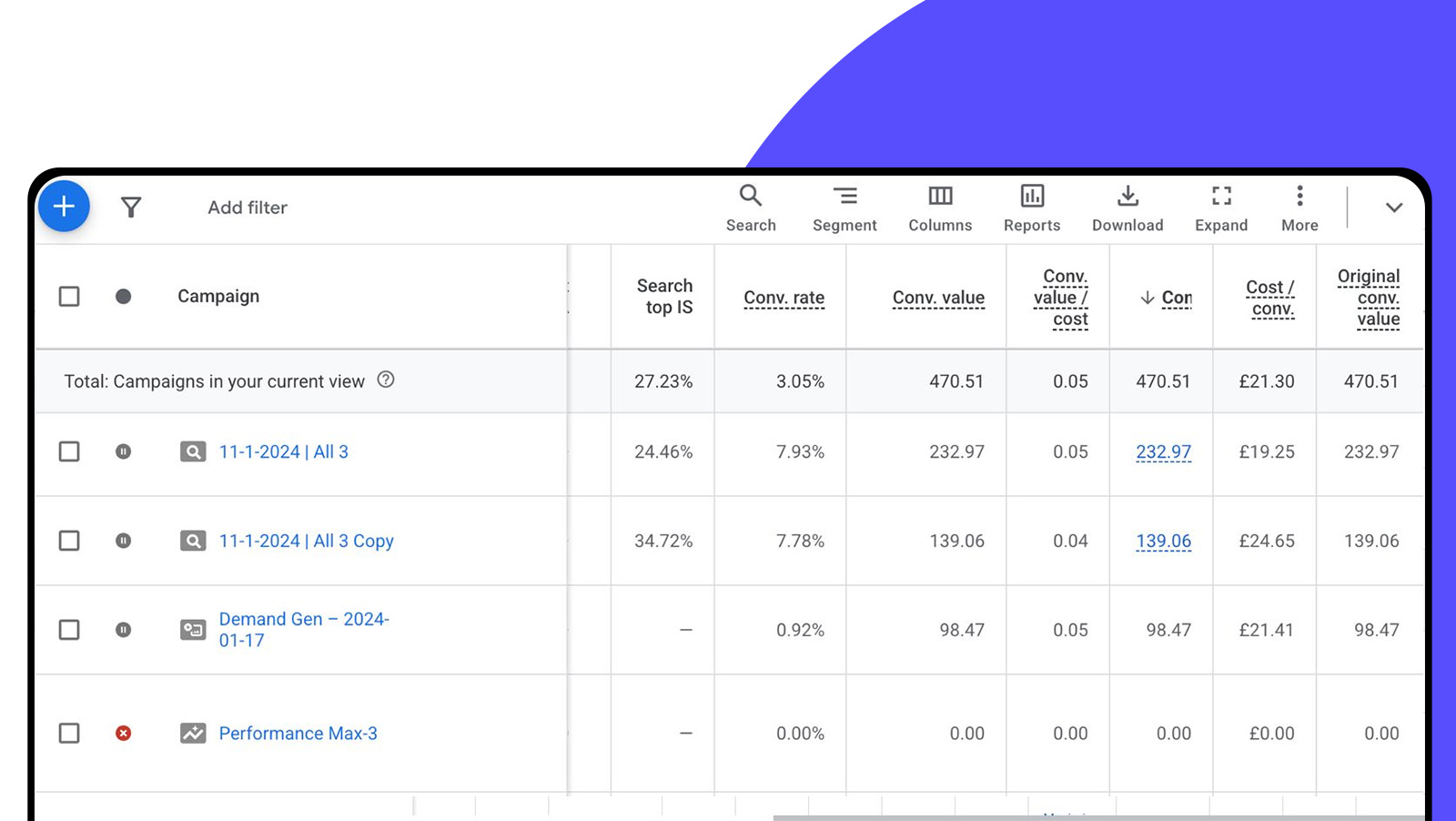This screenshot has width=1456, height=821.
Task: Click the funnel filter icon
Action: click(x=131, y=208)
